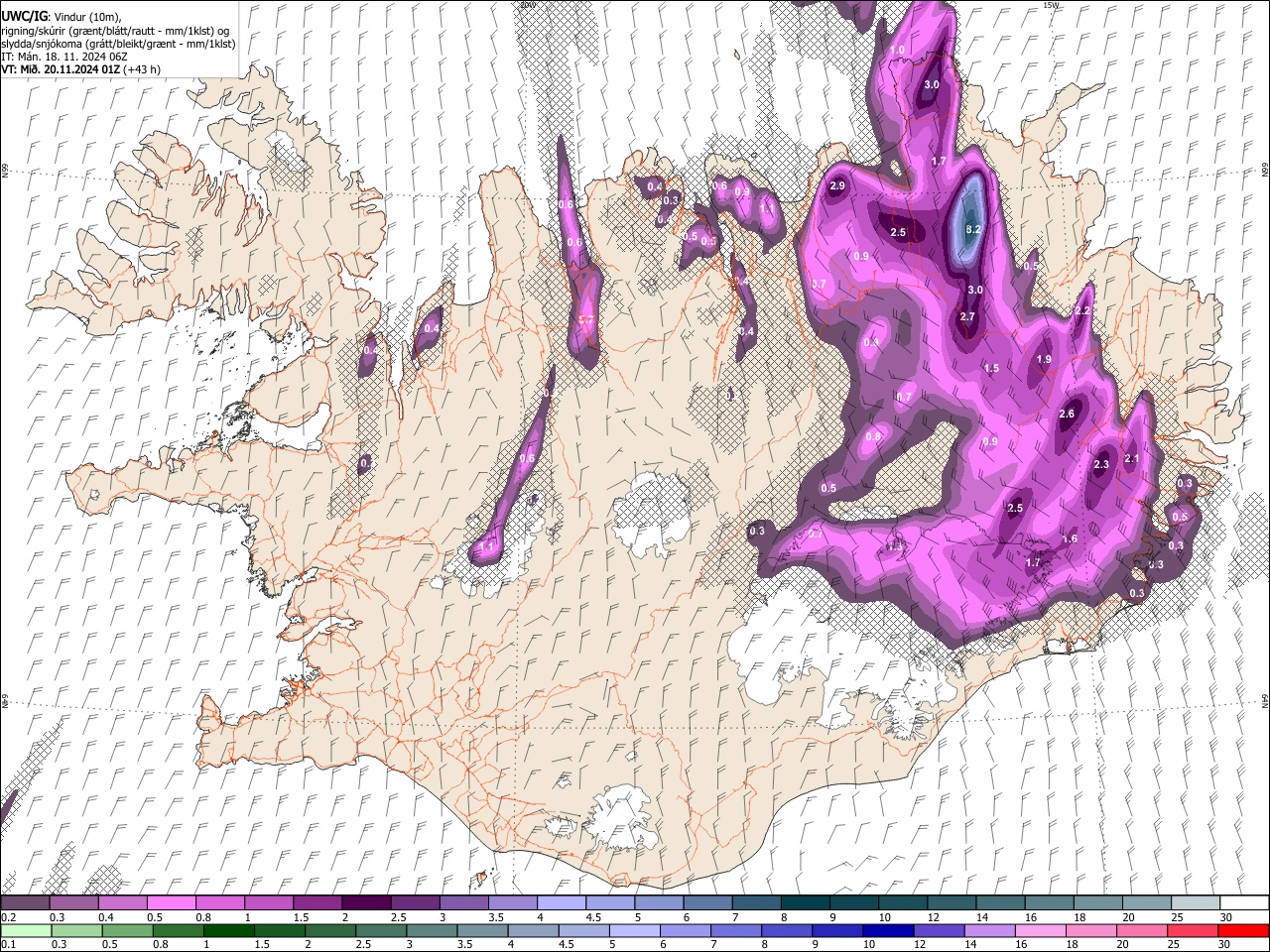Click the 25 label in snow legend row
Screen dimensions: 1270x952
click(x=1176, y=917)
